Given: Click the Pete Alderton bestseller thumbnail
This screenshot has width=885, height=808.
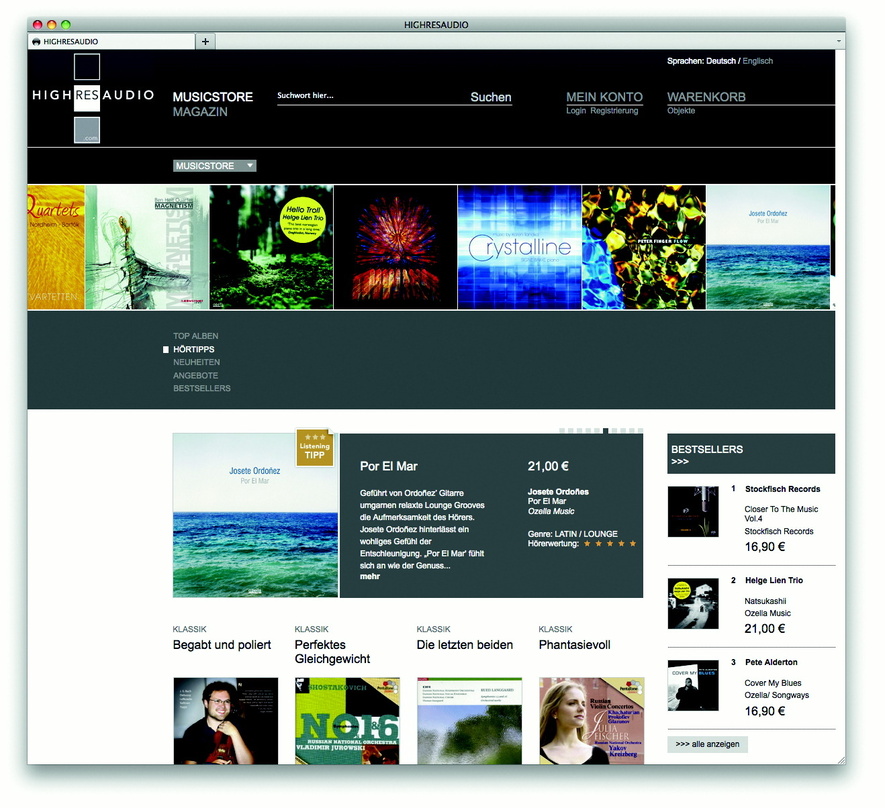Looking at the screenshot, I should point(693,685).
